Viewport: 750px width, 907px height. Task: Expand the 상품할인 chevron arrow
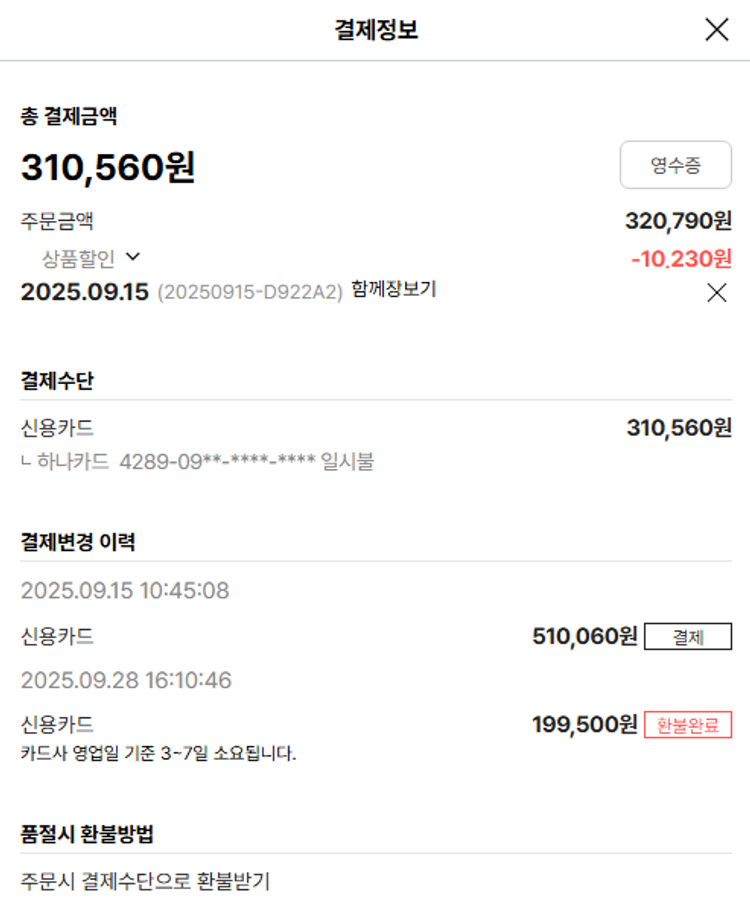(x=133, y=257)
